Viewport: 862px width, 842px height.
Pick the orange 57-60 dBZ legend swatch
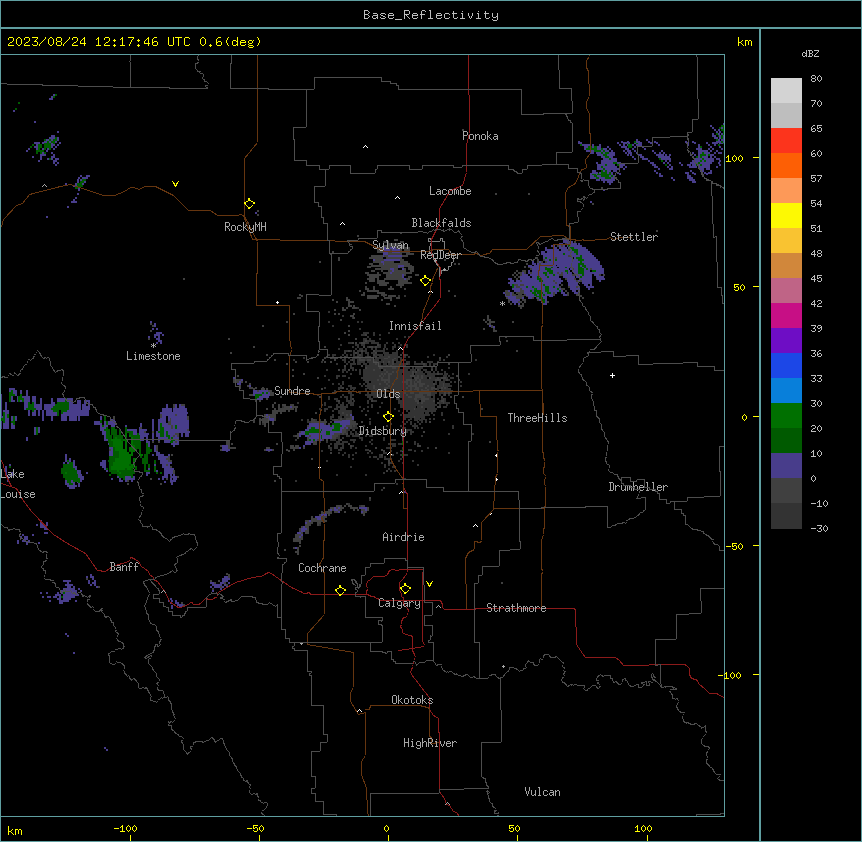click(x=786, y=165)
